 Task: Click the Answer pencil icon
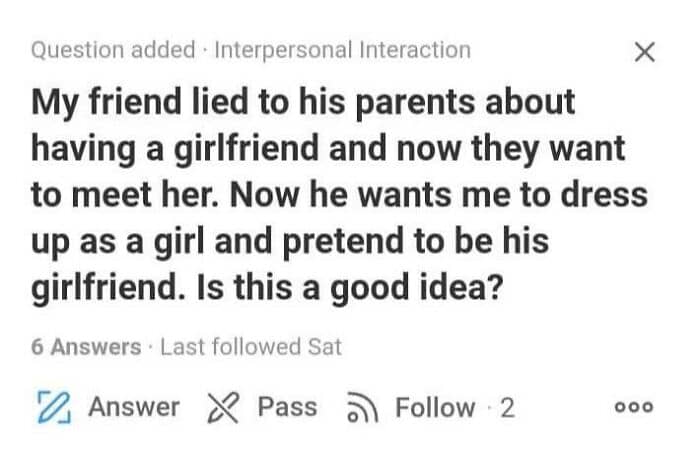pos(49,408)
